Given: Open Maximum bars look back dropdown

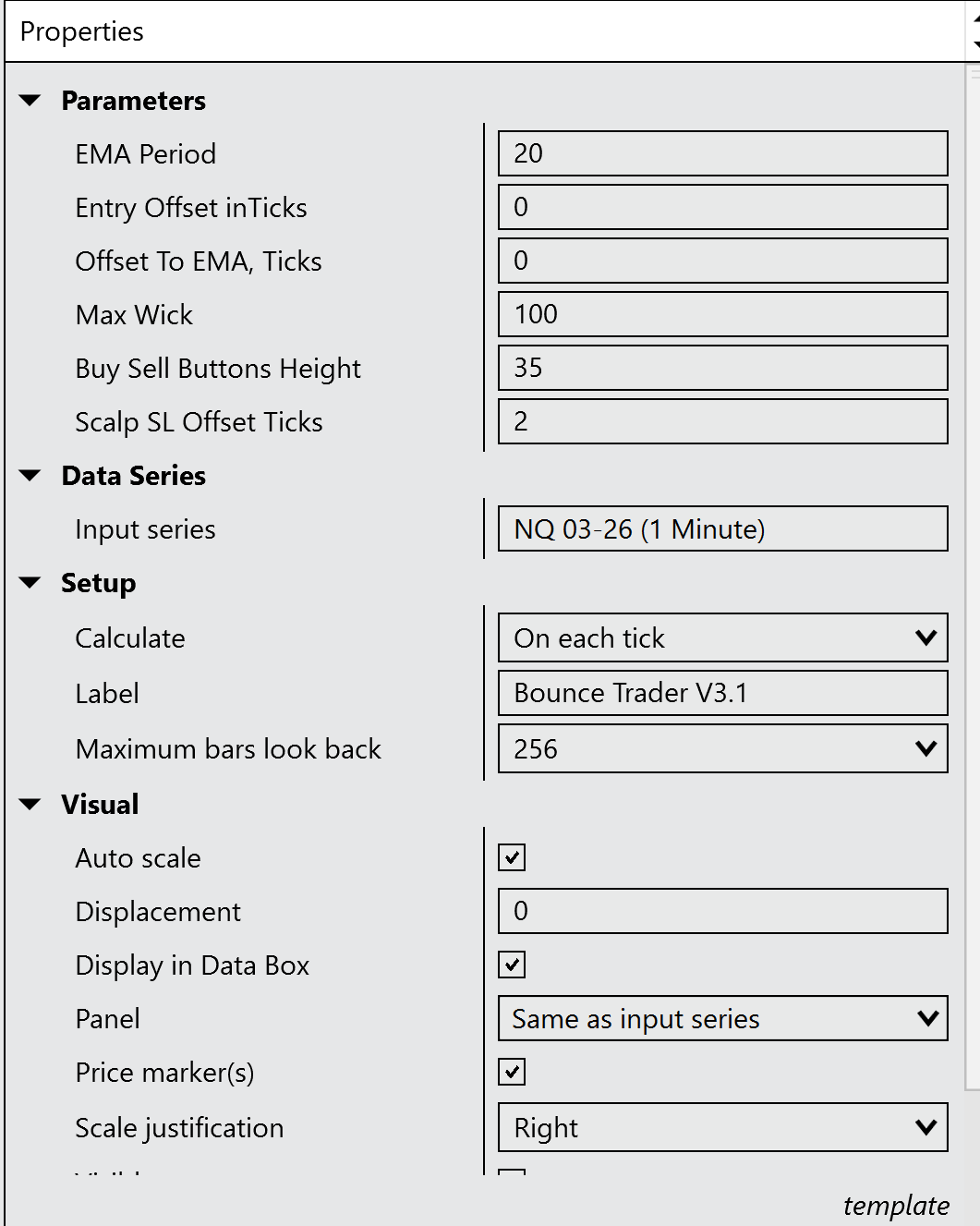Looking at the screenshot, I should (x=722, y=748).
